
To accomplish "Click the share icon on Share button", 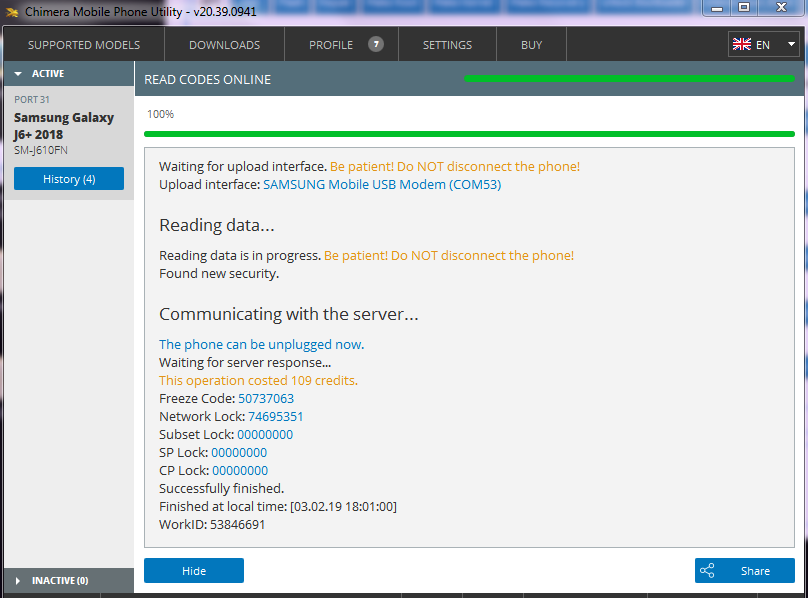I will 707,571.
